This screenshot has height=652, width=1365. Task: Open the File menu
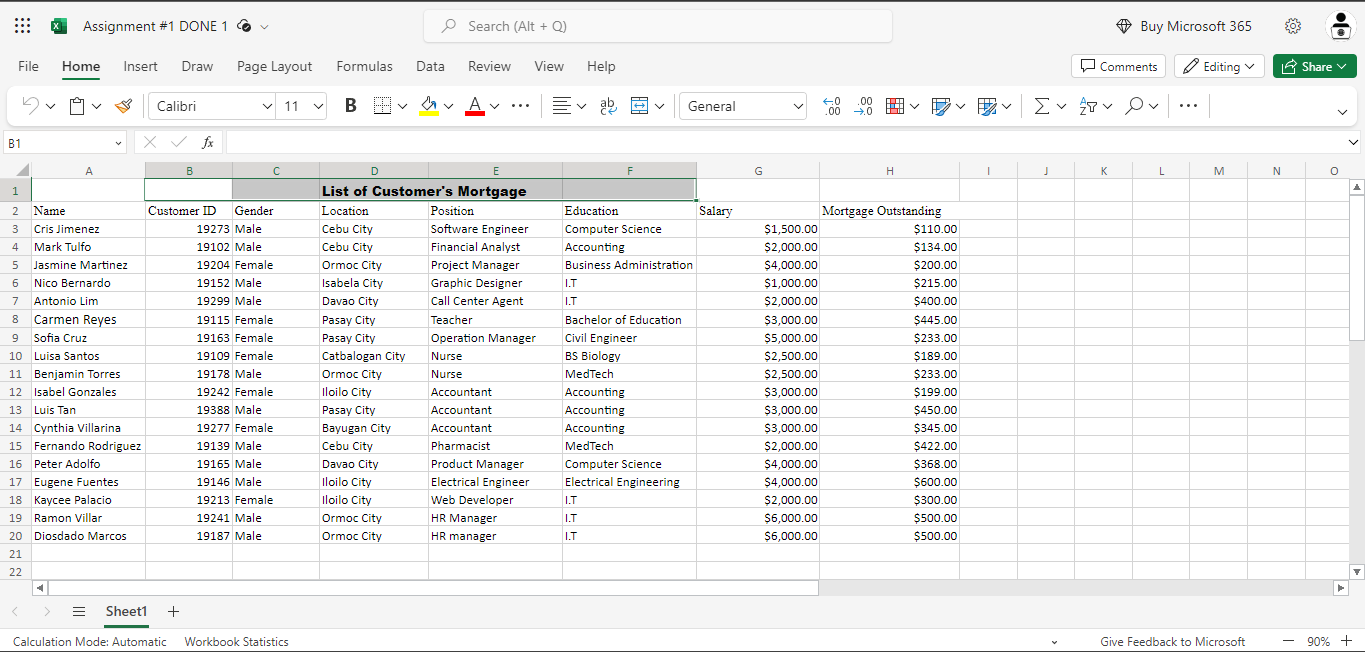[28, 66]
